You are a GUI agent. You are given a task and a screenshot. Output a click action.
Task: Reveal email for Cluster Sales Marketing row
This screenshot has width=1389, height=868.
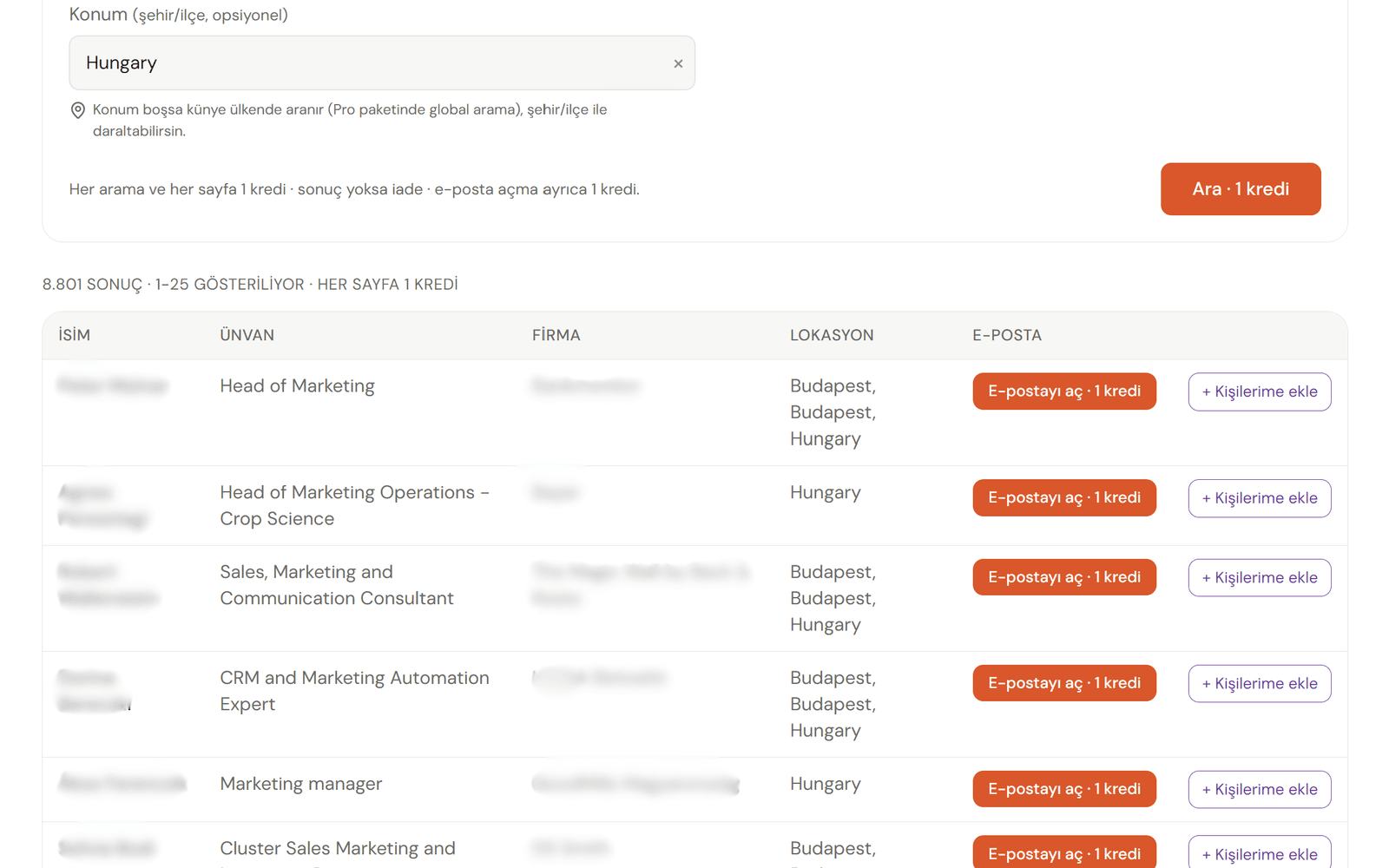pos(1064,853)
